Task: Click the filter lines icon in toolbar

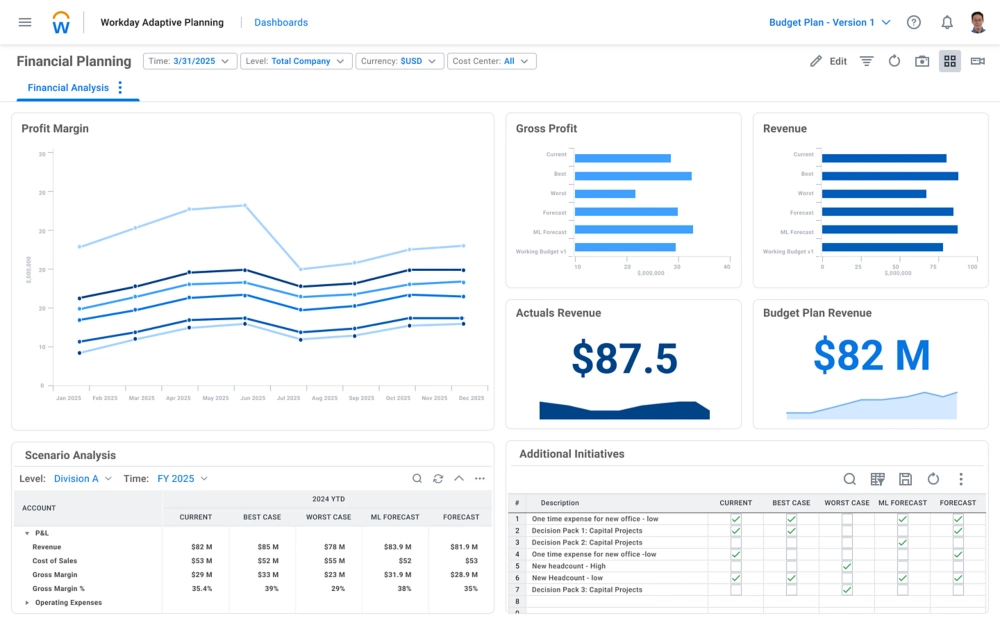Action: (867, 61)
